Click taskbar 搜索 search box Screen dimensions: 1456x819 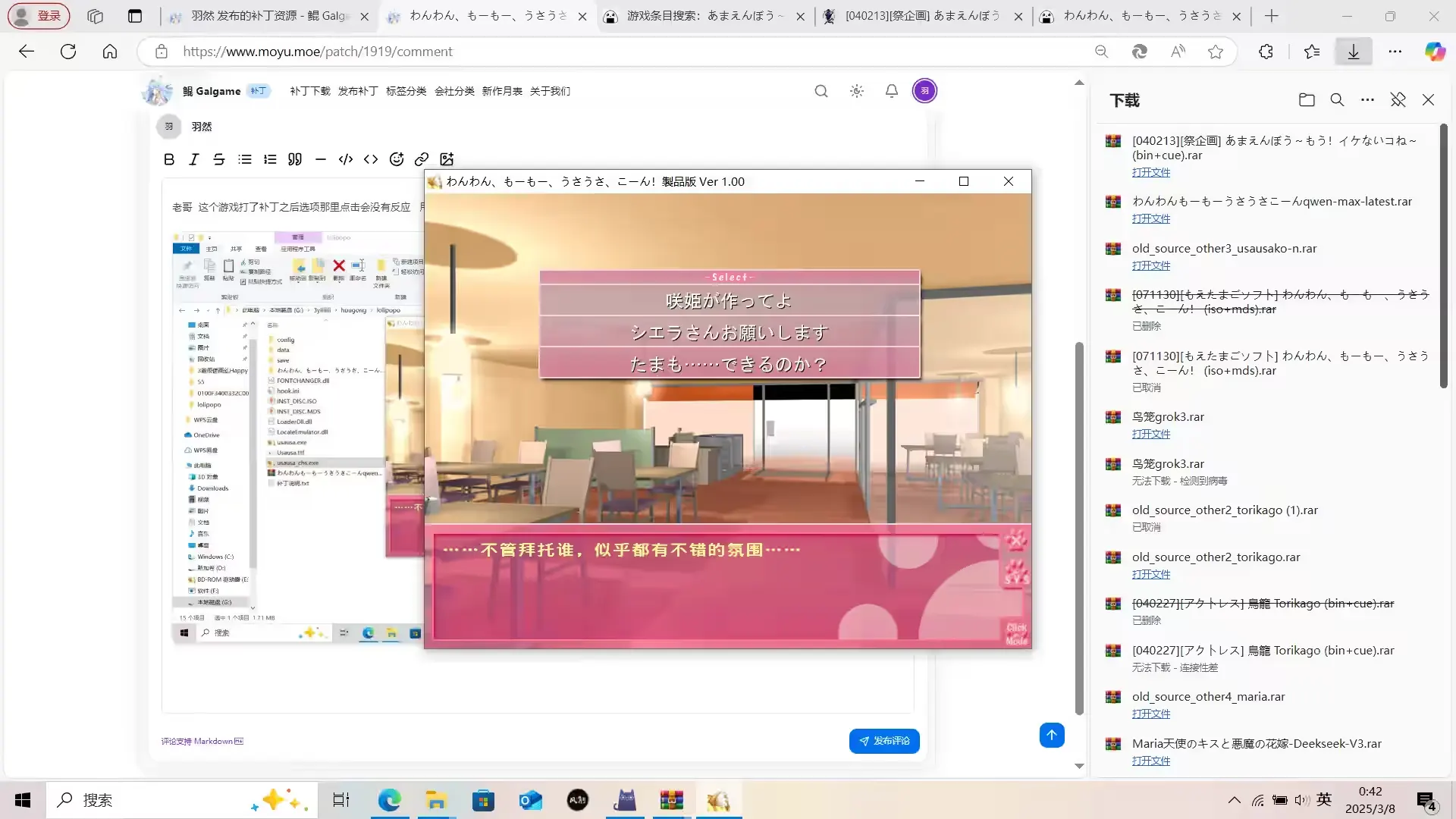click(182, 800)
